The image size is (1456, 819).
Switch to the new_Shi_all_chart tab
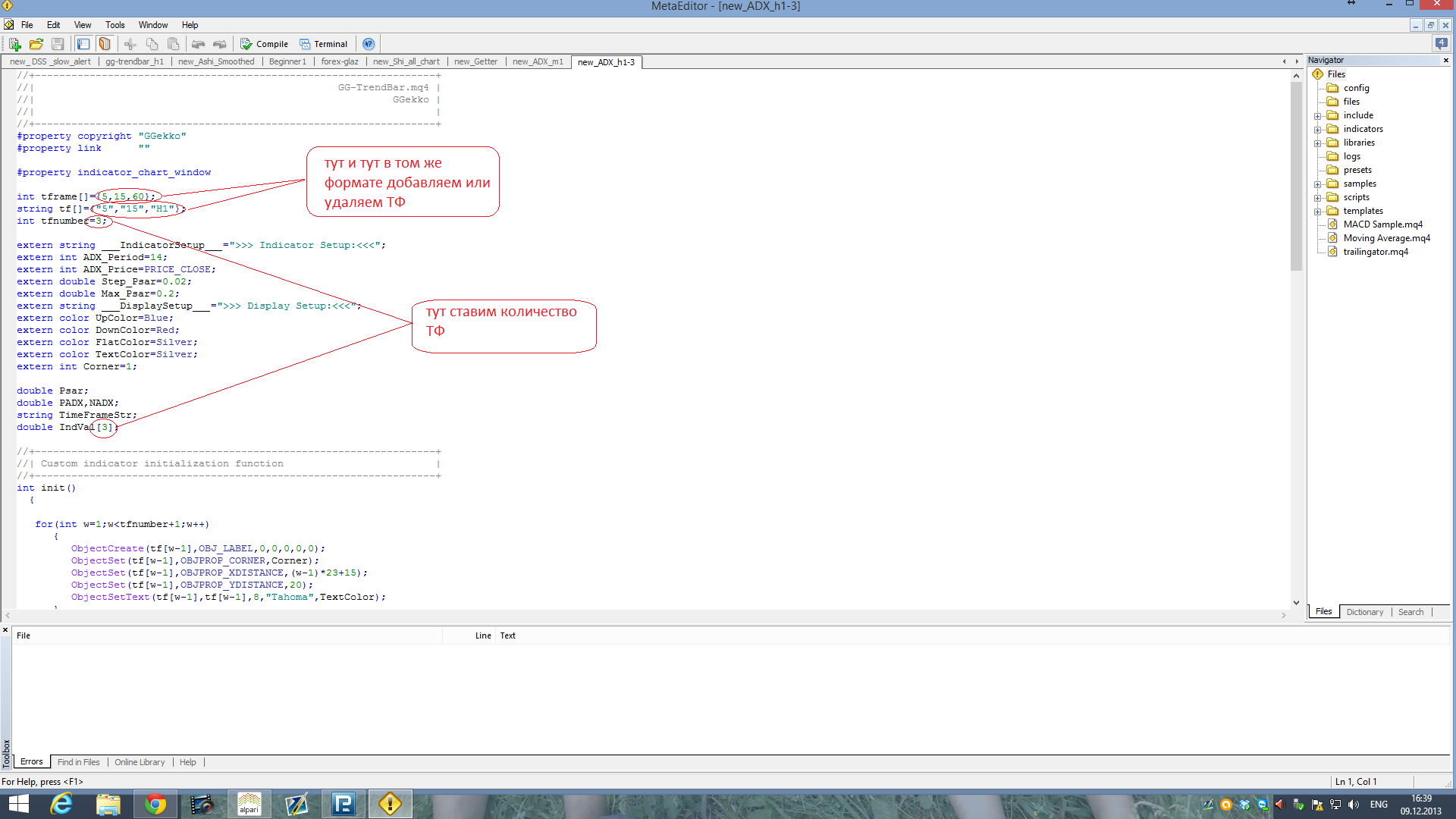tap(406, 61)
